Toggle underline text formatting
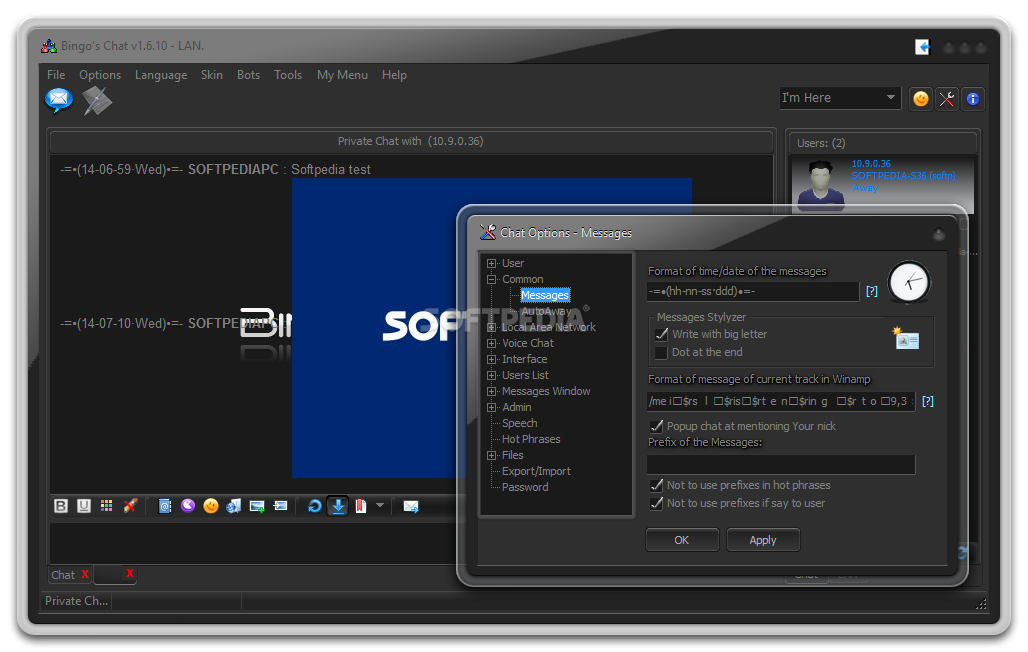This screenshot has height=652, width=1028. click(x=84, y=506)
